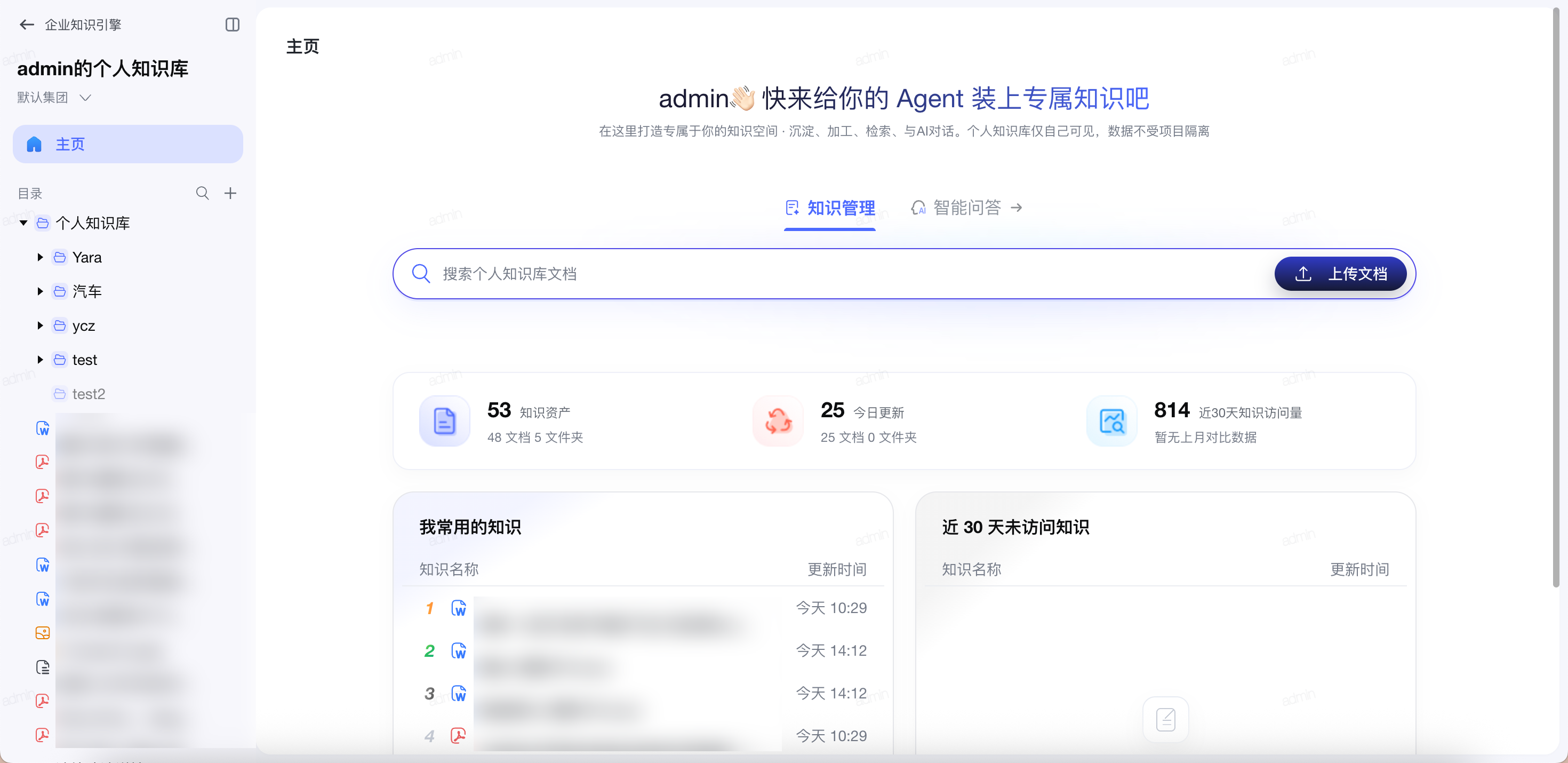Expand the 汽车 folder
Screen dimensions: 1568x763
coord(40,292)
